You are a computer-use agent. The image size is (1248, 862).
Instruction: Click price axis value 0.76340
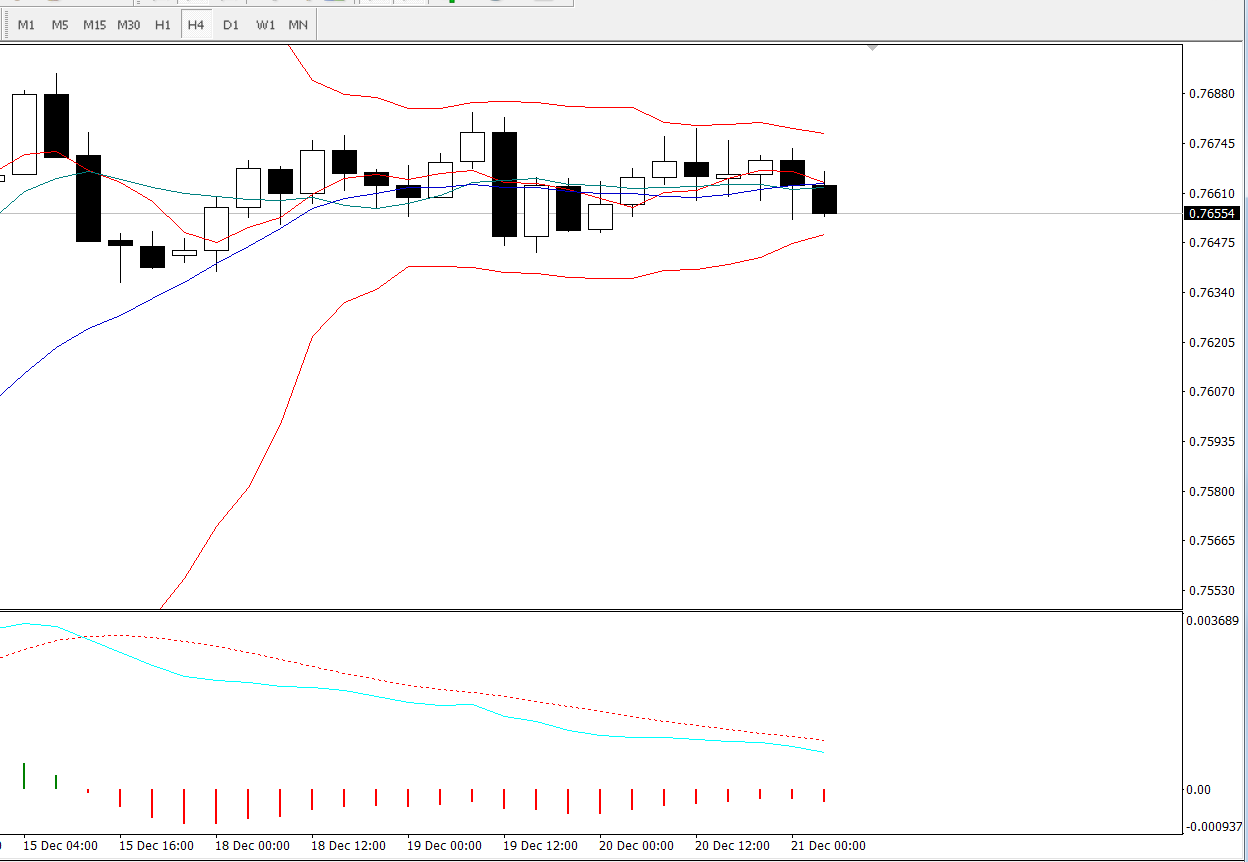coord(1211,293)
